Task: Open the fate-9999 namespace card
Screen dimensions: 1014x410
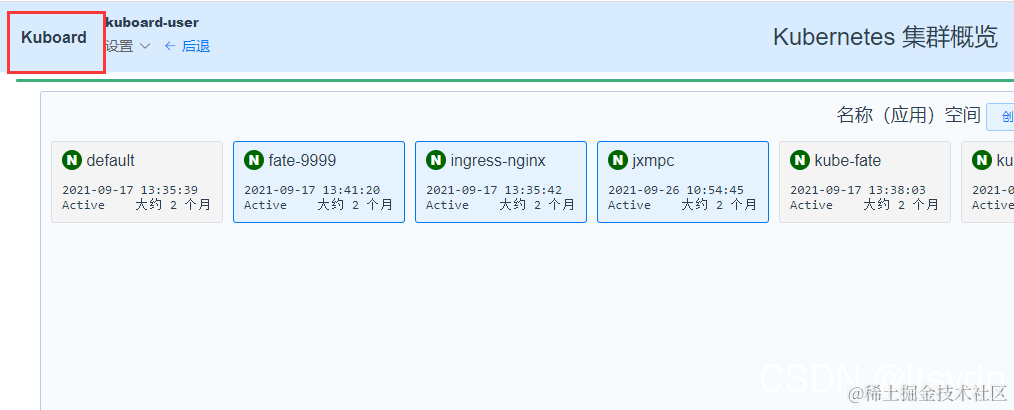Action: [319, 182]
